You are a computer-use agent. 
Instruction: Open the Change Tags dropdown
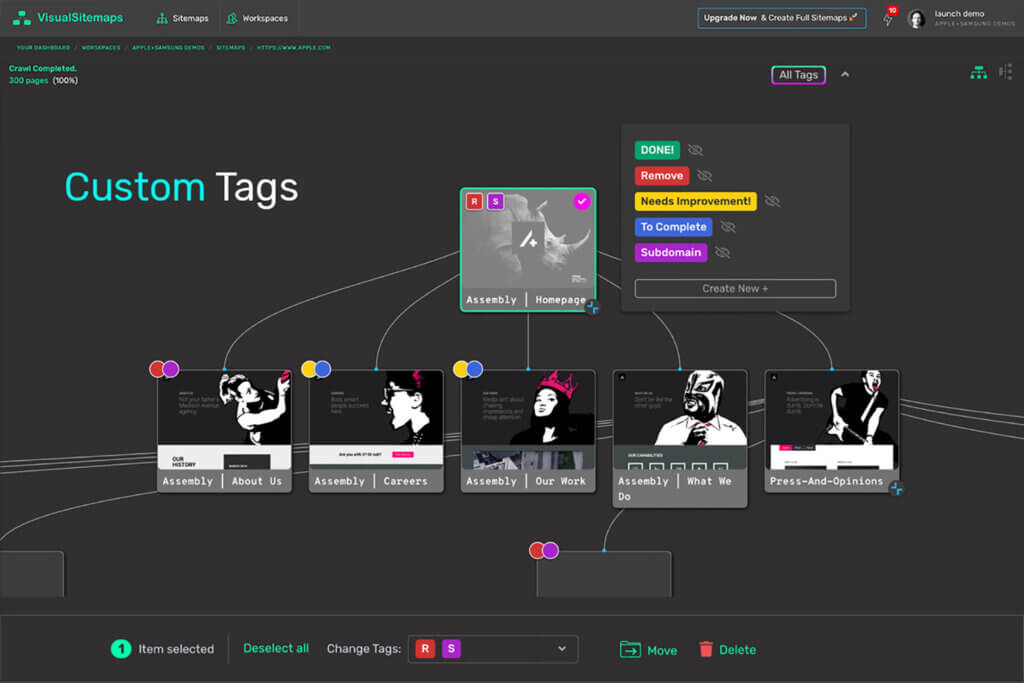point(562,649)
